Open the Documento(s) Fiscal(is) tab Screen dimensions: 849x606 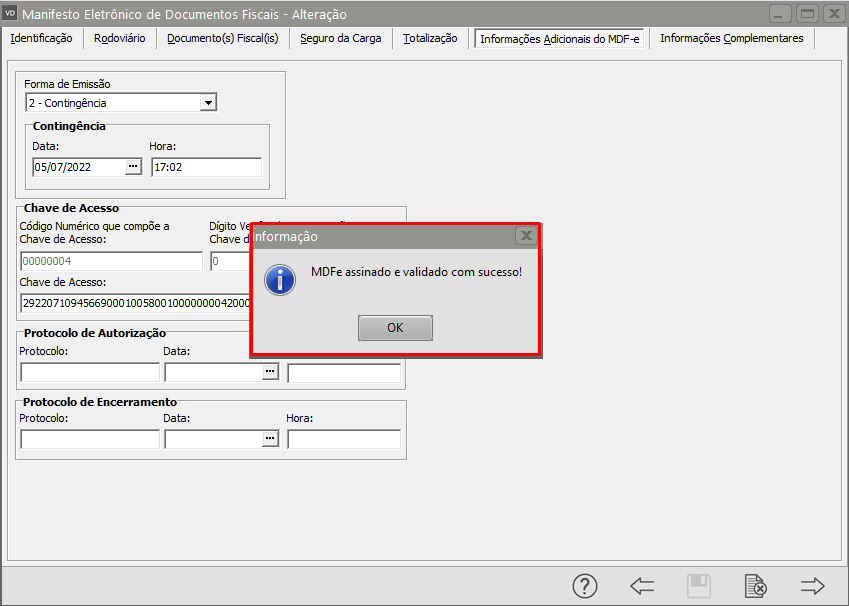click(x=223, y=38)
